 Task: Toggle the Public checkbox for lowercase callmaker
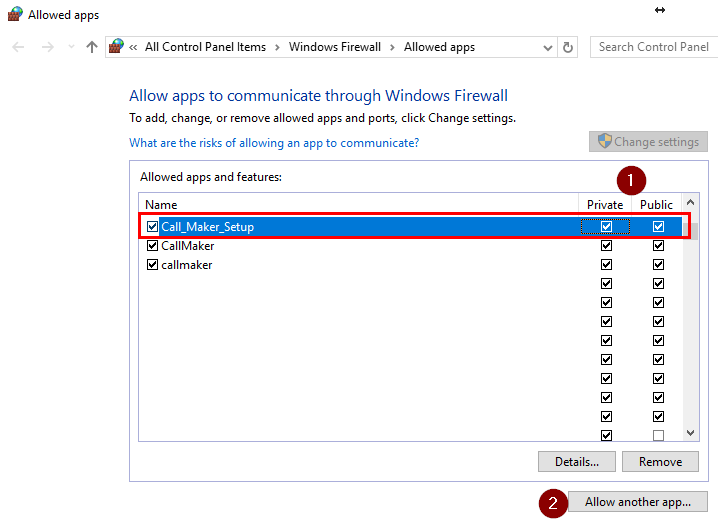pos(658,265)
